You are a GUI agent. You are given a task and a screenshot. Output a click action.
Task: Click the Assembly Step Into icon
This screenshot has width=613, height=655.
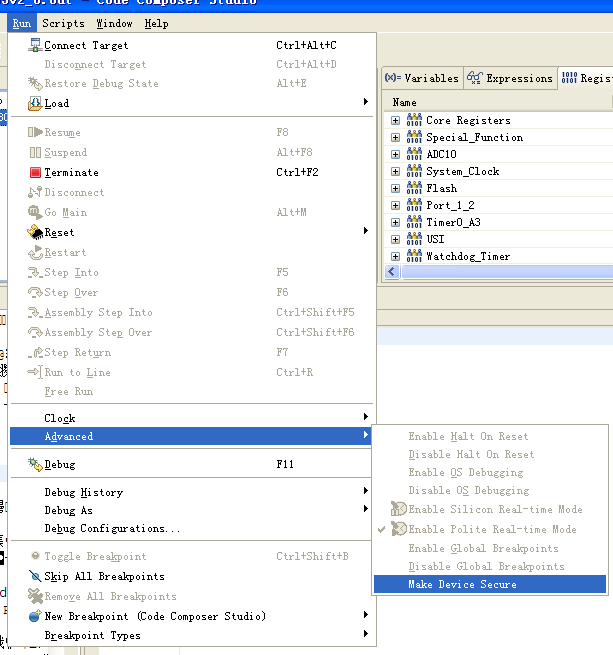click(35, 312)
